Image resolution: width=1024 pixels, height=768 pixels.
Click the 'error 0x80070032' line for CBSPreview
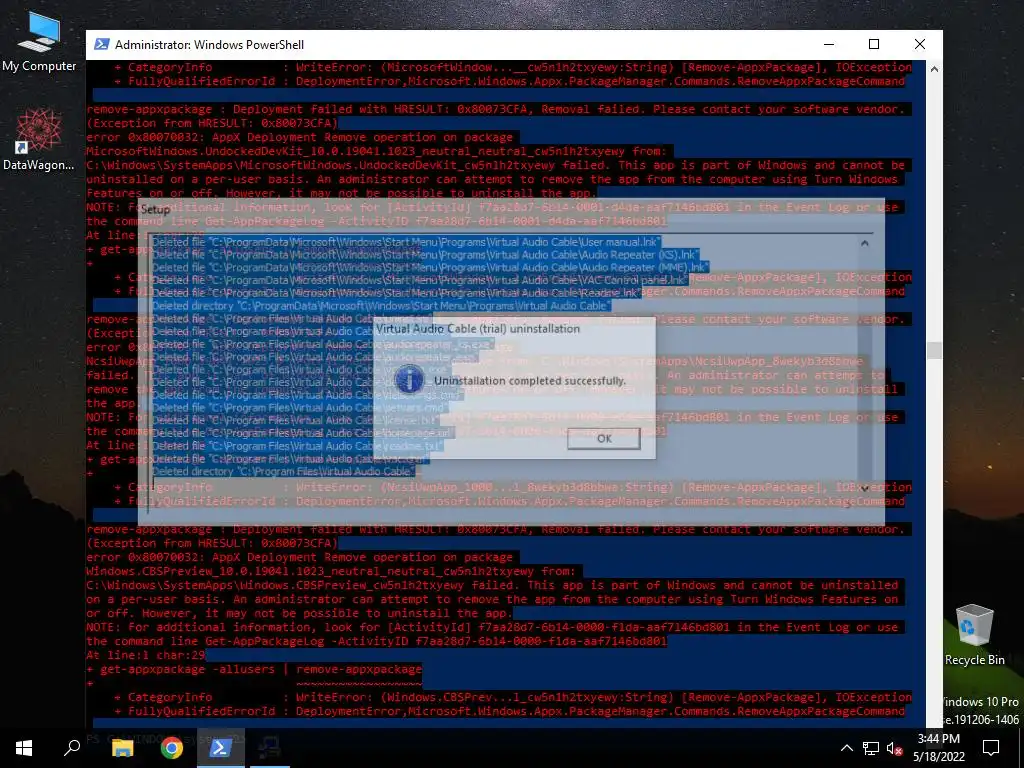pos(300,557)
